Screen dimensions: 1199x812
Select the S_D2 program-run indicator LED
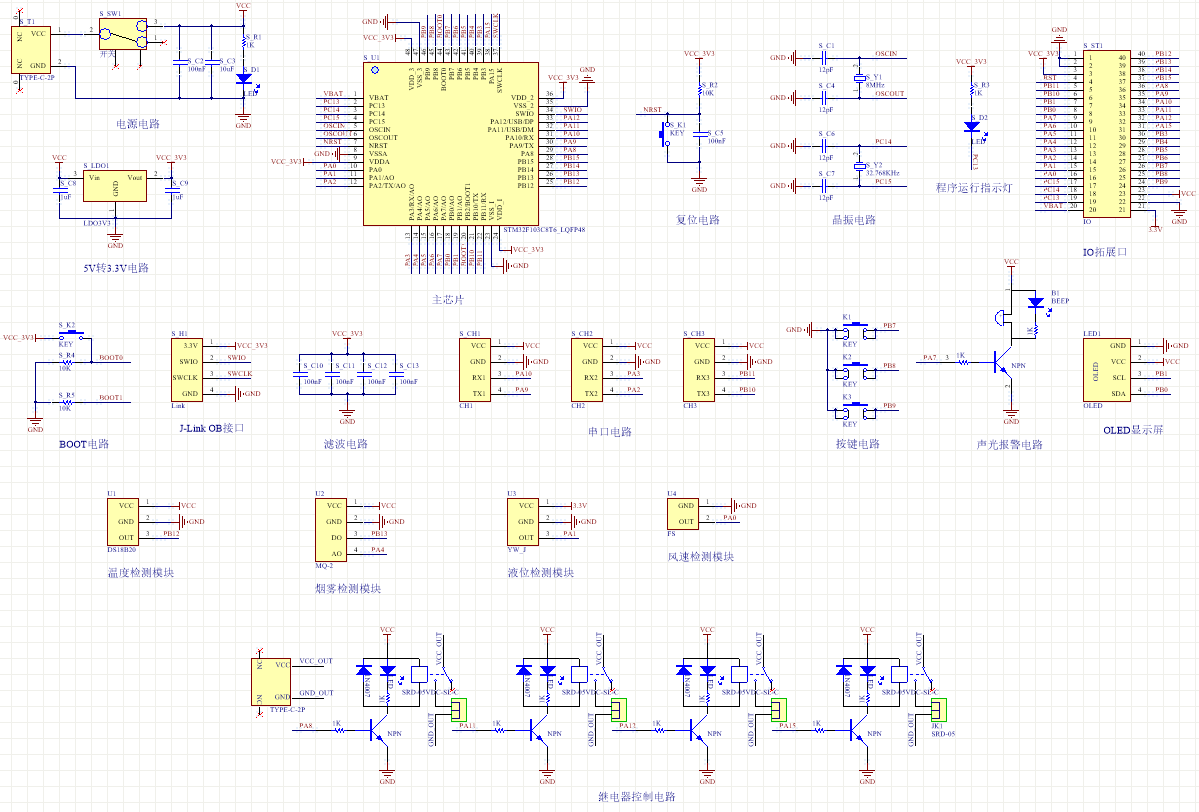(x=973, y=127)
